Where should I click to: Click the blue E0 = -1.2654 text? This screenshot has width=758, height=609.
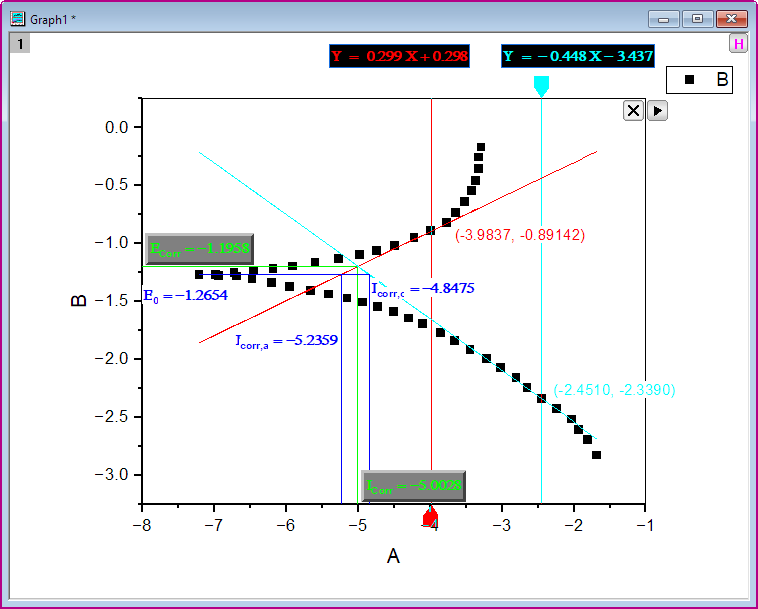point(186,296)
